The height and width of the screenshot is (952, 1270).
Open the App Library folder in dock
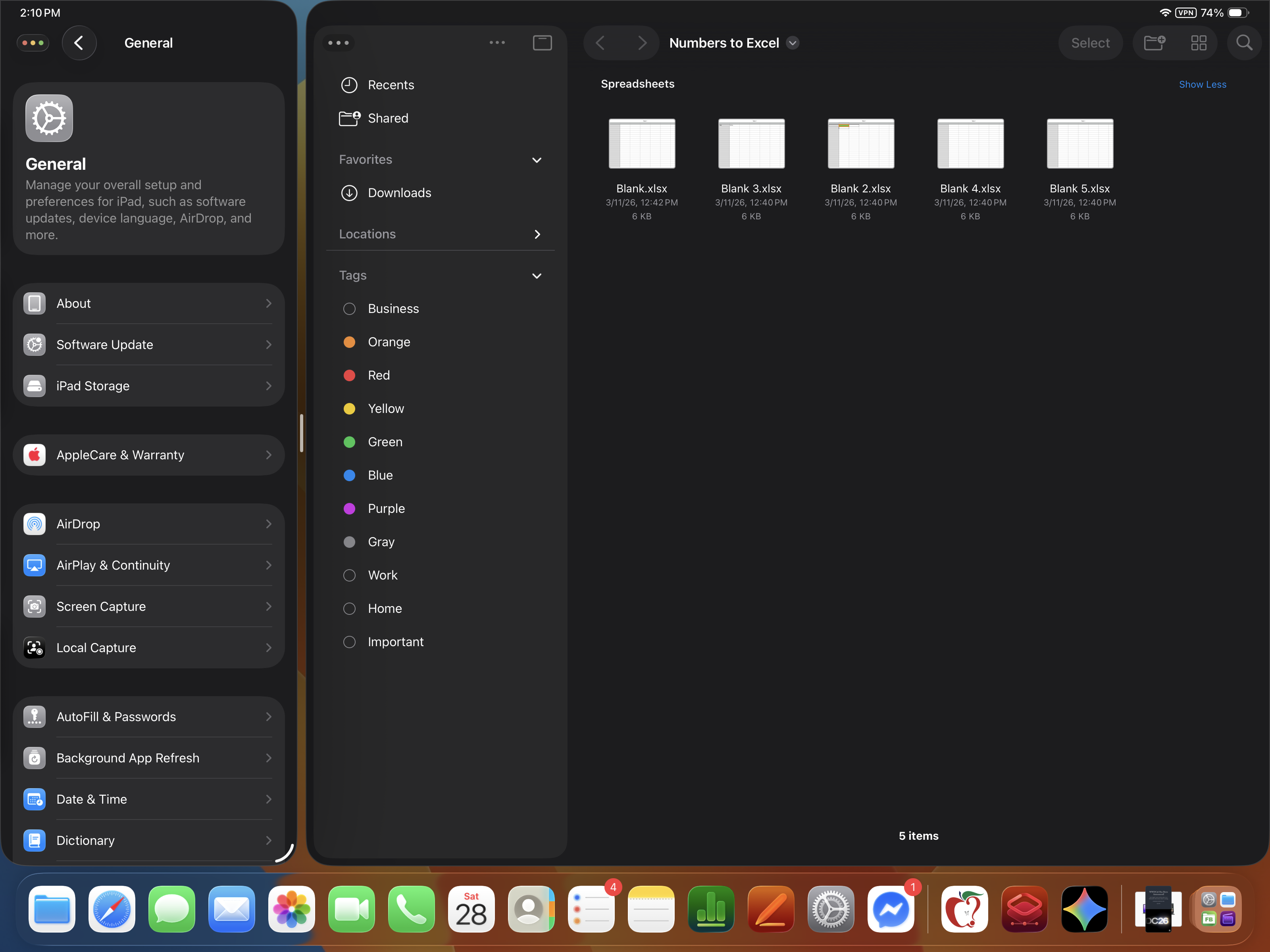(1218, 910)
